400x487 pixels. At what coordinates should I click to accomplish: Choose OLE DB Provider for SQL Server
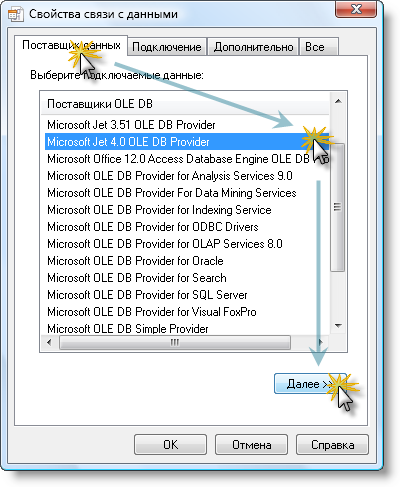click(x=147, y=295)
